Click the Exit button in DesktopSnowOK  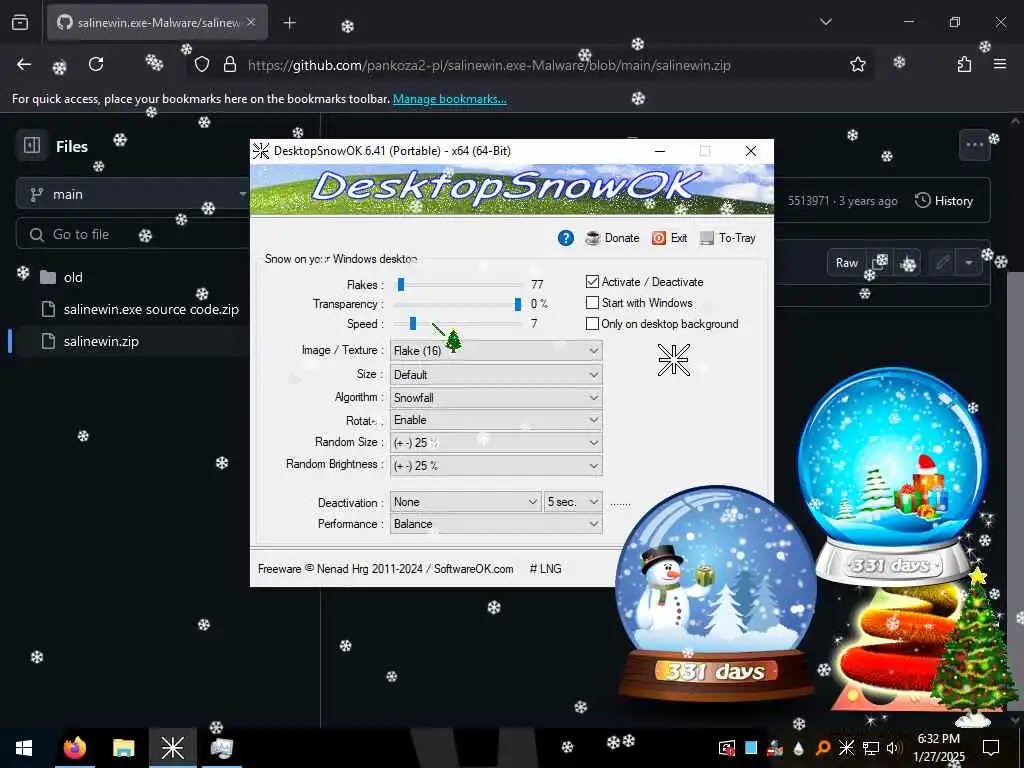(669, 238)
